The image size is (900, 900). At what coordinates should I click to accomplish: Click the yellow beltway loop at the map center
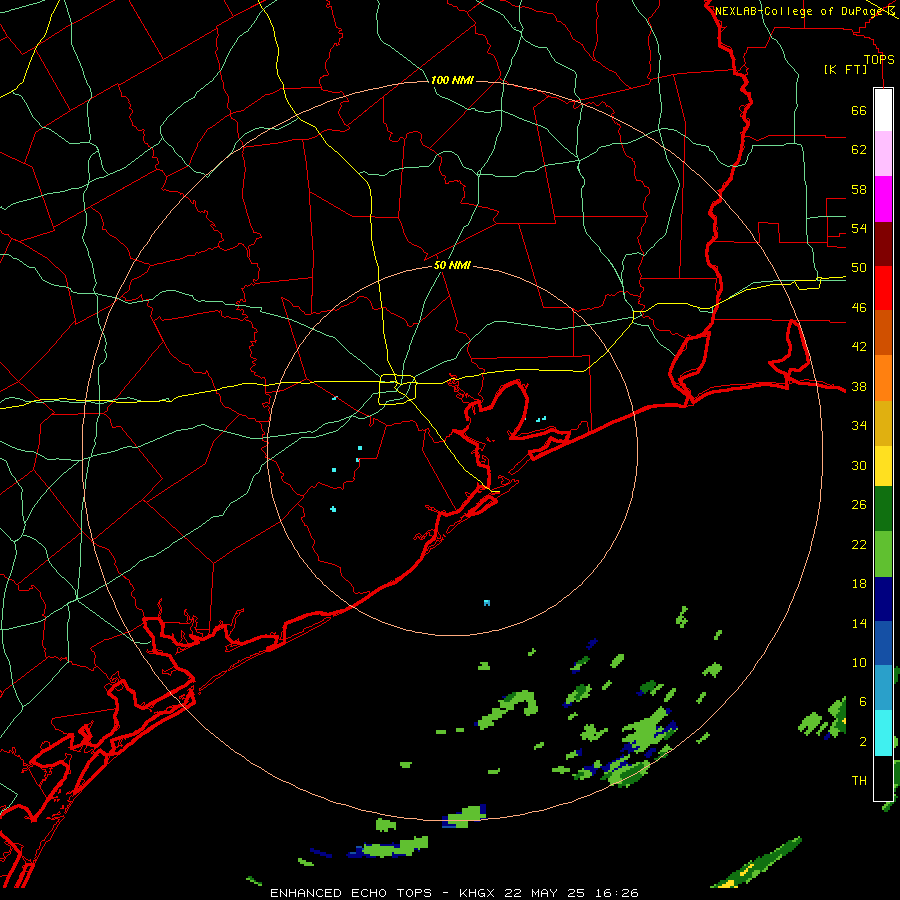pyautogui.click(x=398, y=389)
